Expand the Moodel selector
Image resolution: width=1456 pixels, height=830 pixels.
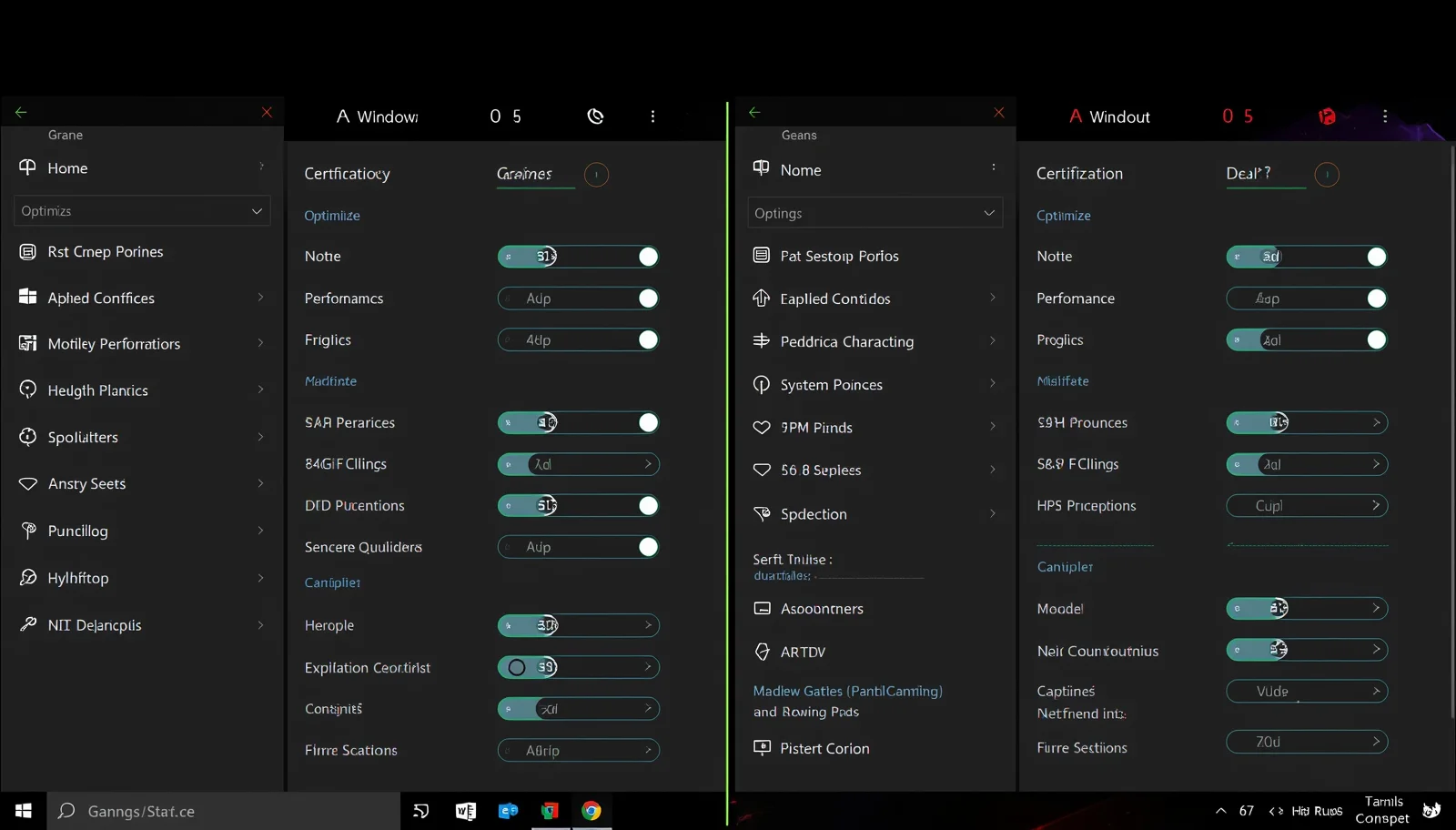pyautogui.click(x=1307, y=608)
